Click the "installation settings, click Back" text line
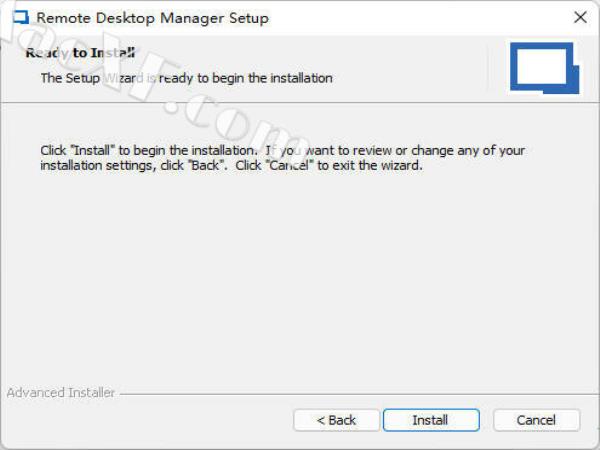Viewport: 600px width, 450px height. pyautogui.click(x=232, y=166)
